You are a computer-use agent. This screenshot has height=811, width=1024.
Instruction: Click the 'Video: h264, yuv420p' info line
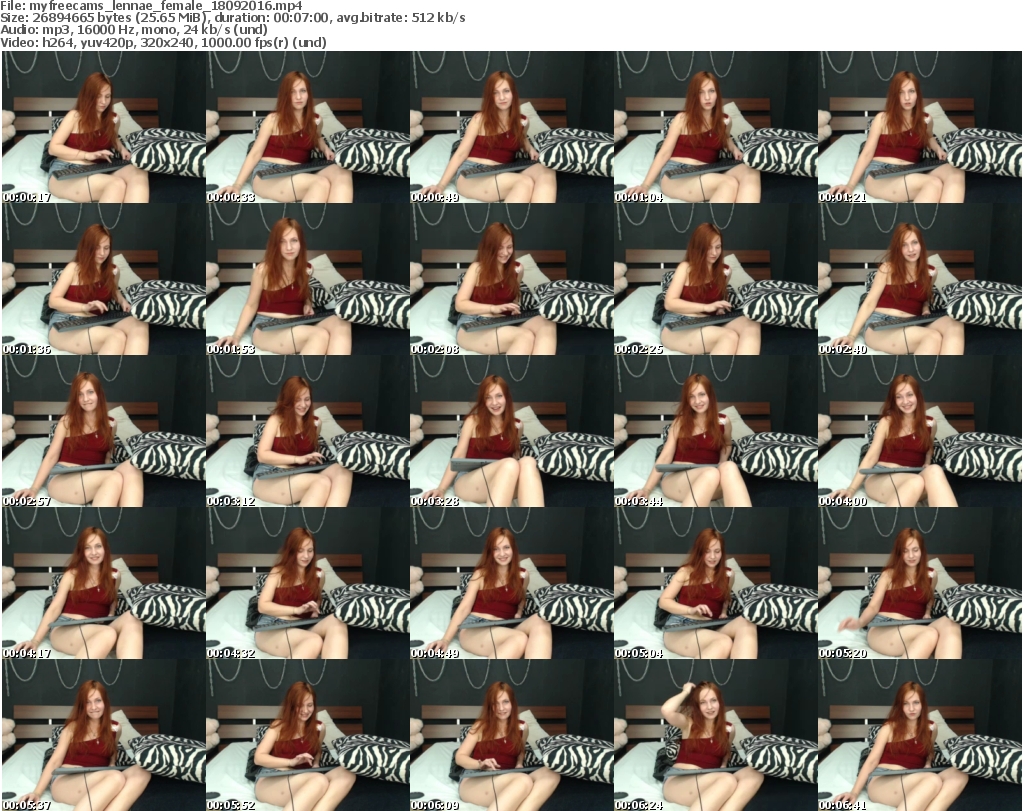pyautogui.click(x=163, y=42)
